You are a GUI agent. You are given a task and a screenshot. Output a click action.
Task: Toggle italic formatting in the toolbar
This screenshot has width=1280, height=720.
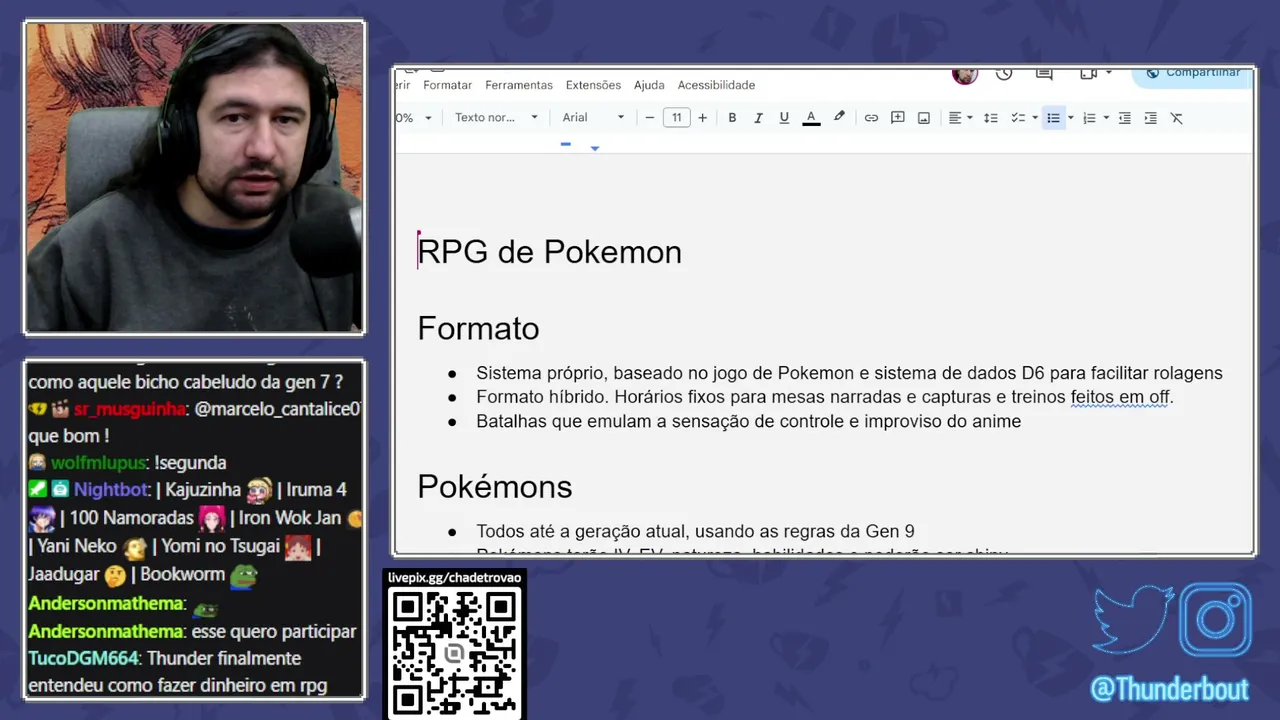[x=758, y=118]
